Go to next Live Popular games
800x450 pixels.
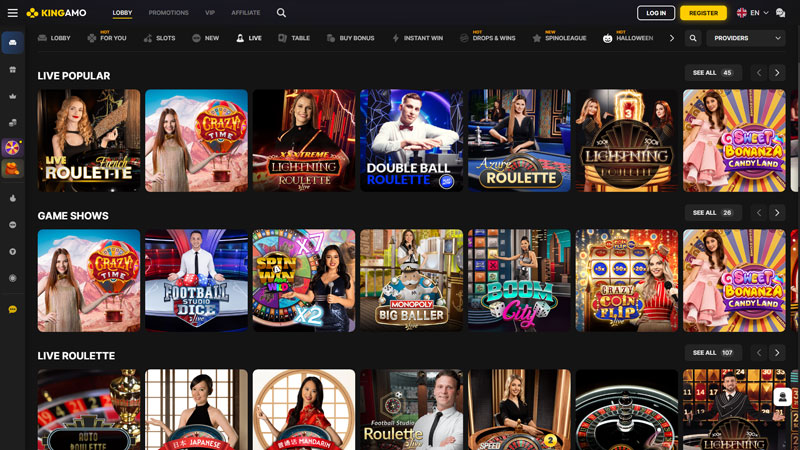[x=777, y=73]
